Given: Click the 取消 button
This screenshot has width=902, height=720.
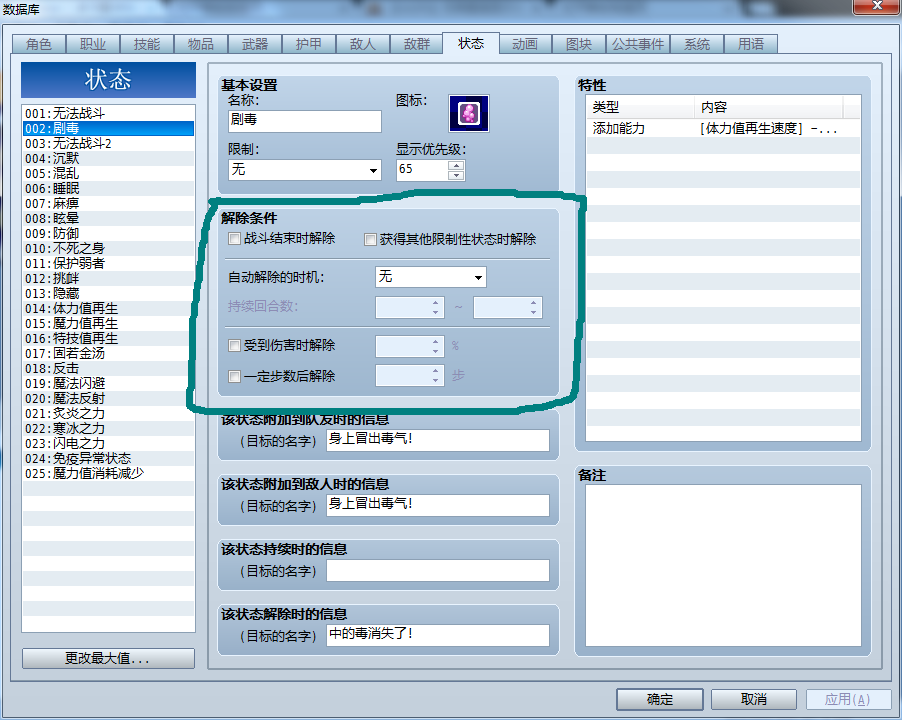Looking at the screenshot, I should point(754,699).
